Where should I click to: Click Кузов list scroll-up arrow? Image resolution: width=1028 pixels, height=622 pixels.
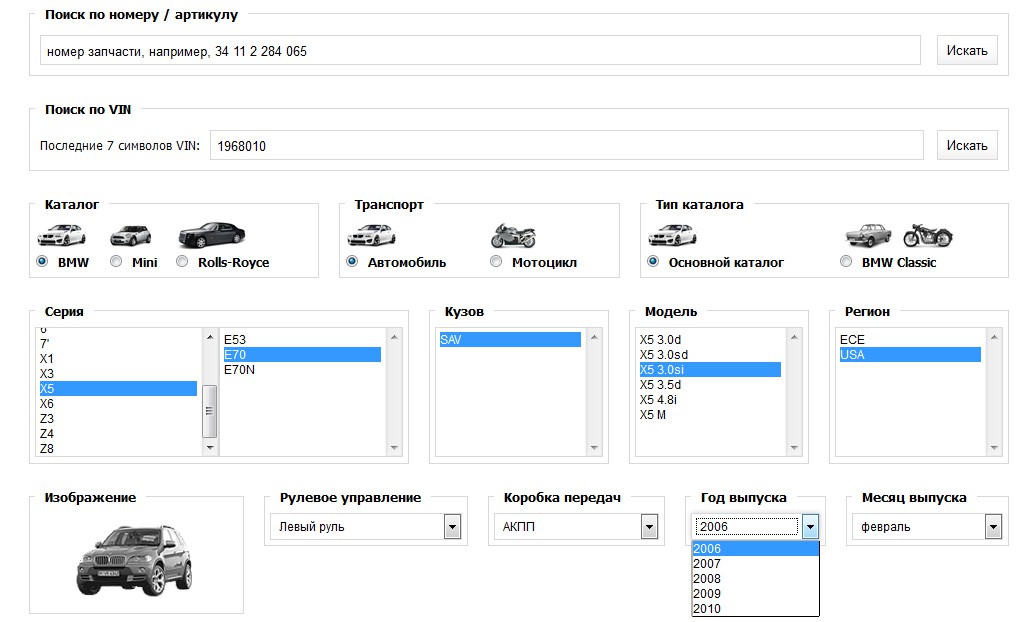coord(594,337)
